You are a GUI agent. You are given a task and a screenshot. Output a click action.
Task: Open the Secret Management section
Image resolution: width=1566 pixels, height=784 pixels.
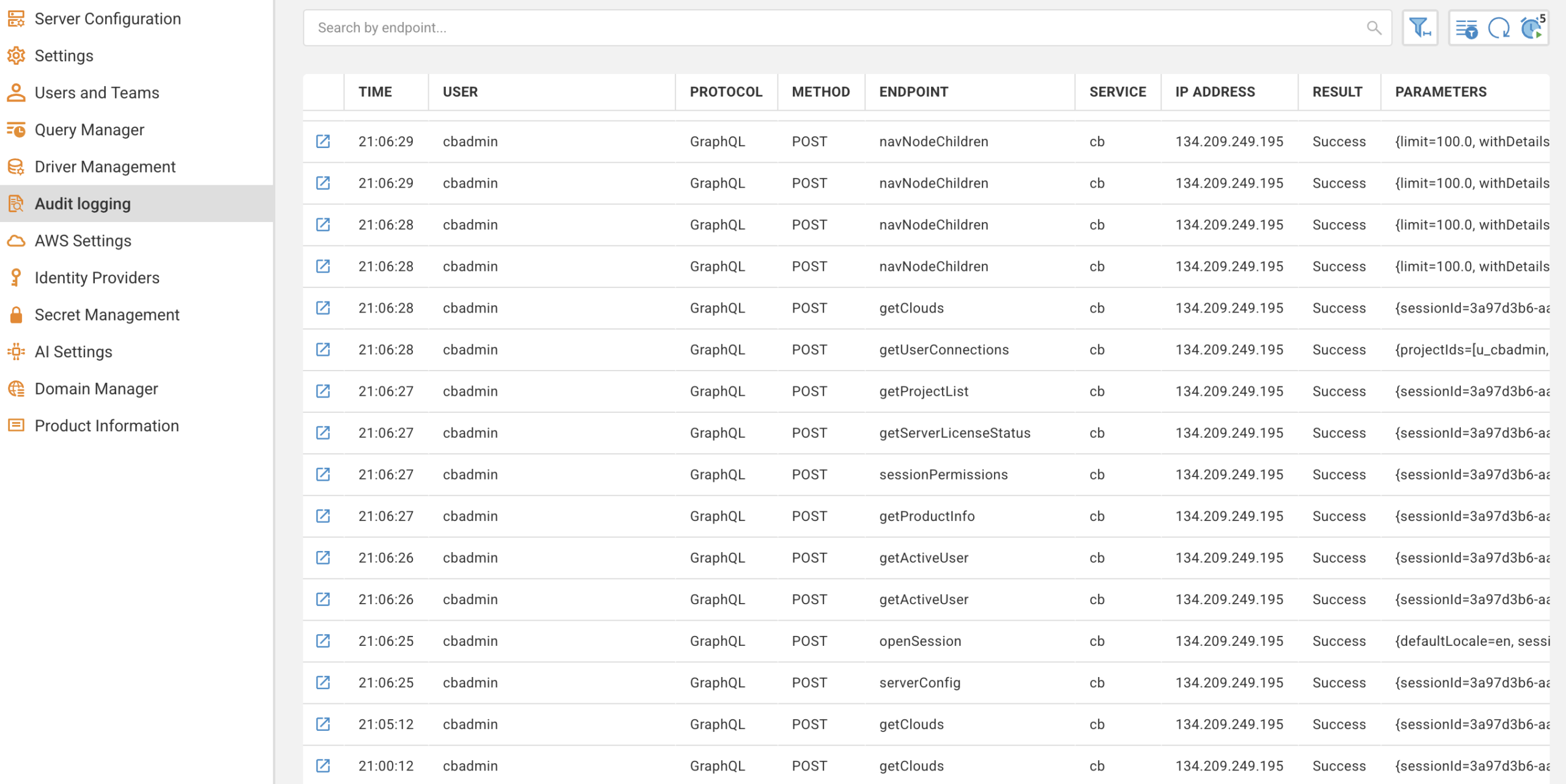click(x=107, y=315)
